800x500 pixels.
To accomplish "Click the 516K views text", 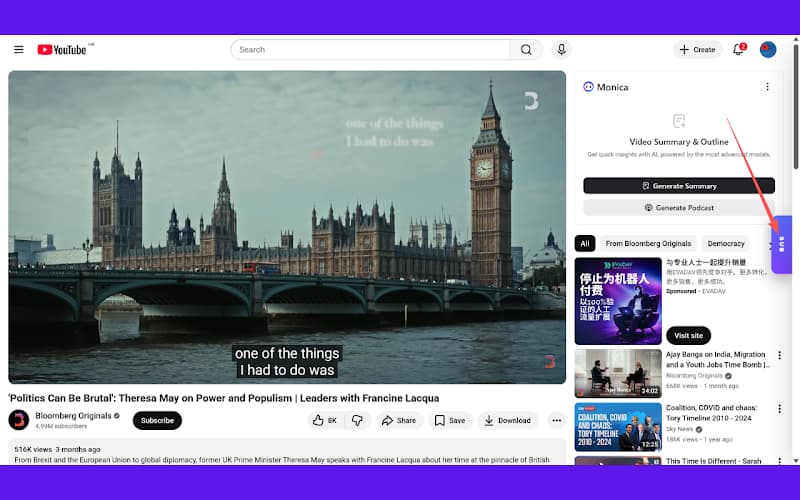I will pos(33,449).
